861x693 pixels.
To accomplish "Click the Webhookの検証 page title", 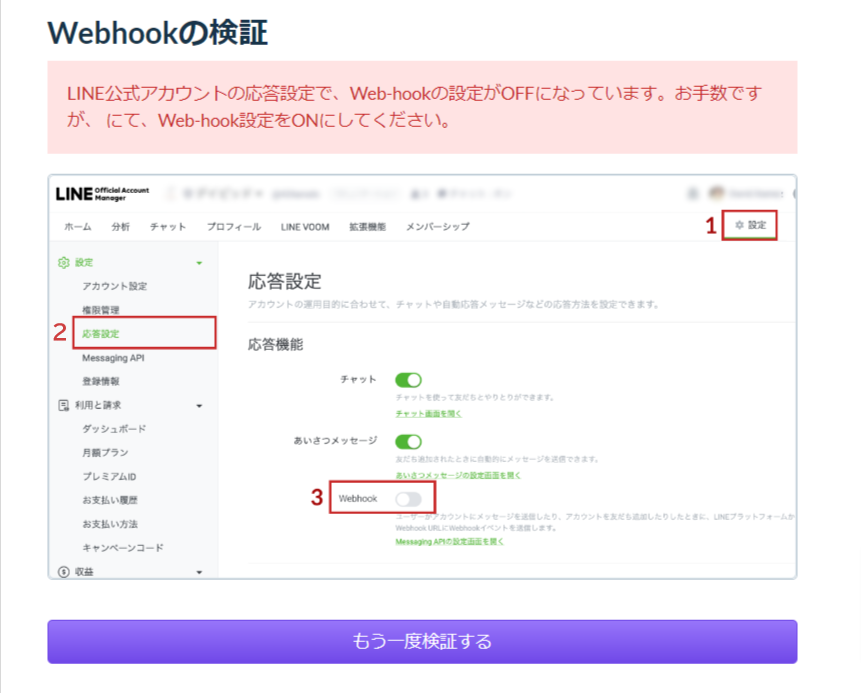I will tap(158, 32).
